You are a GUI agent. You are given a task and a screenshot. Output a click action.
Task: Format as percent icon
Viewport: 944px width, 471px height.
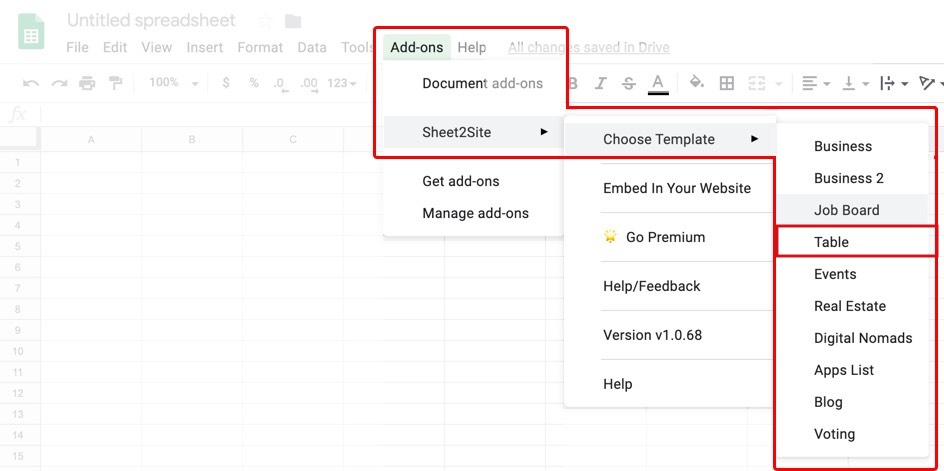[x=254, y=83]
